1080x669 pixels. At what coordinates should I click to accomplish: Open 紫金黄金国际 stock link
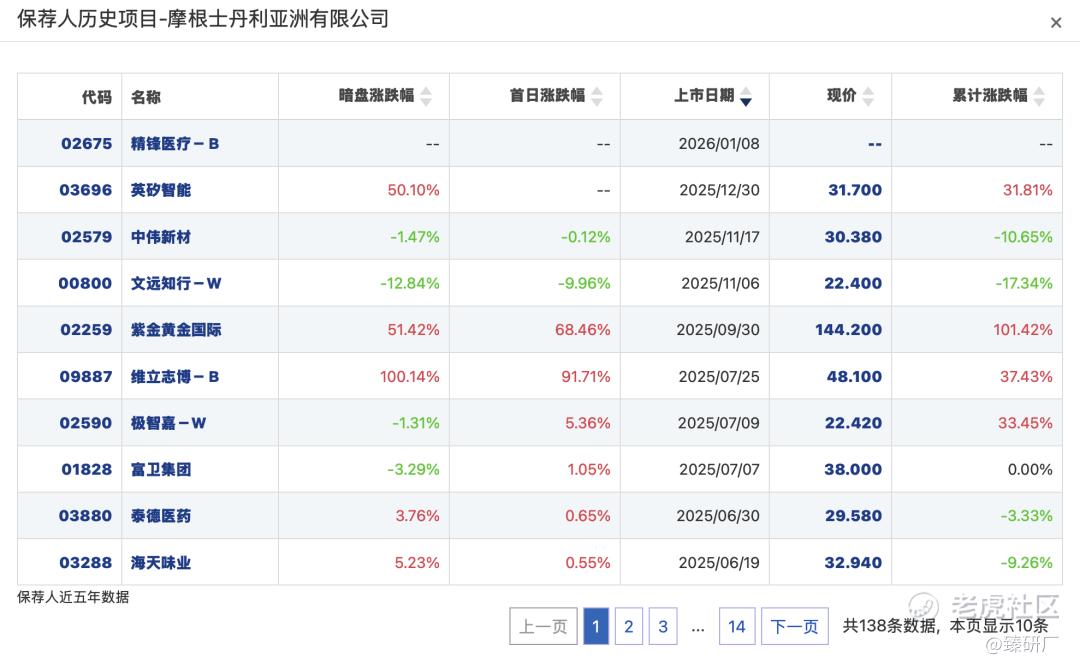(176, 330)
